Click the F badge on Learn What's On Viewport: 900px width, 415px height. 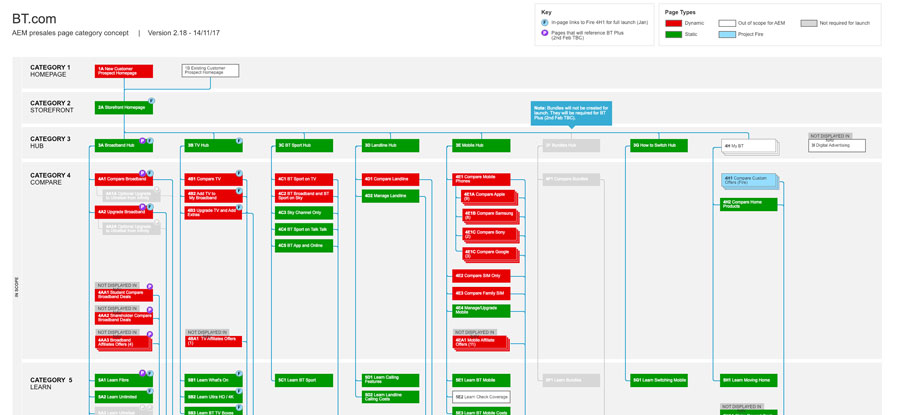(239, 374)
